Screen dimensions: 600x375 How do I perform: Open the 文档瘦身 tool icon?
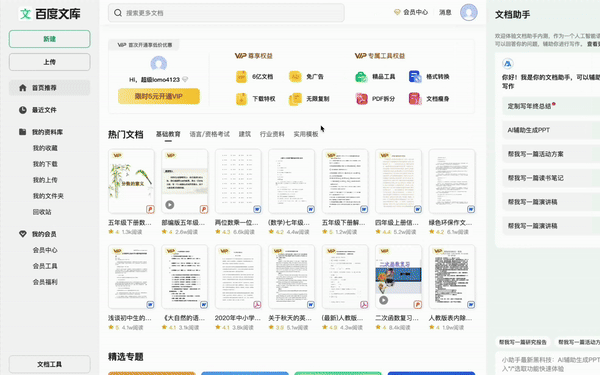[x=415, y=99]
